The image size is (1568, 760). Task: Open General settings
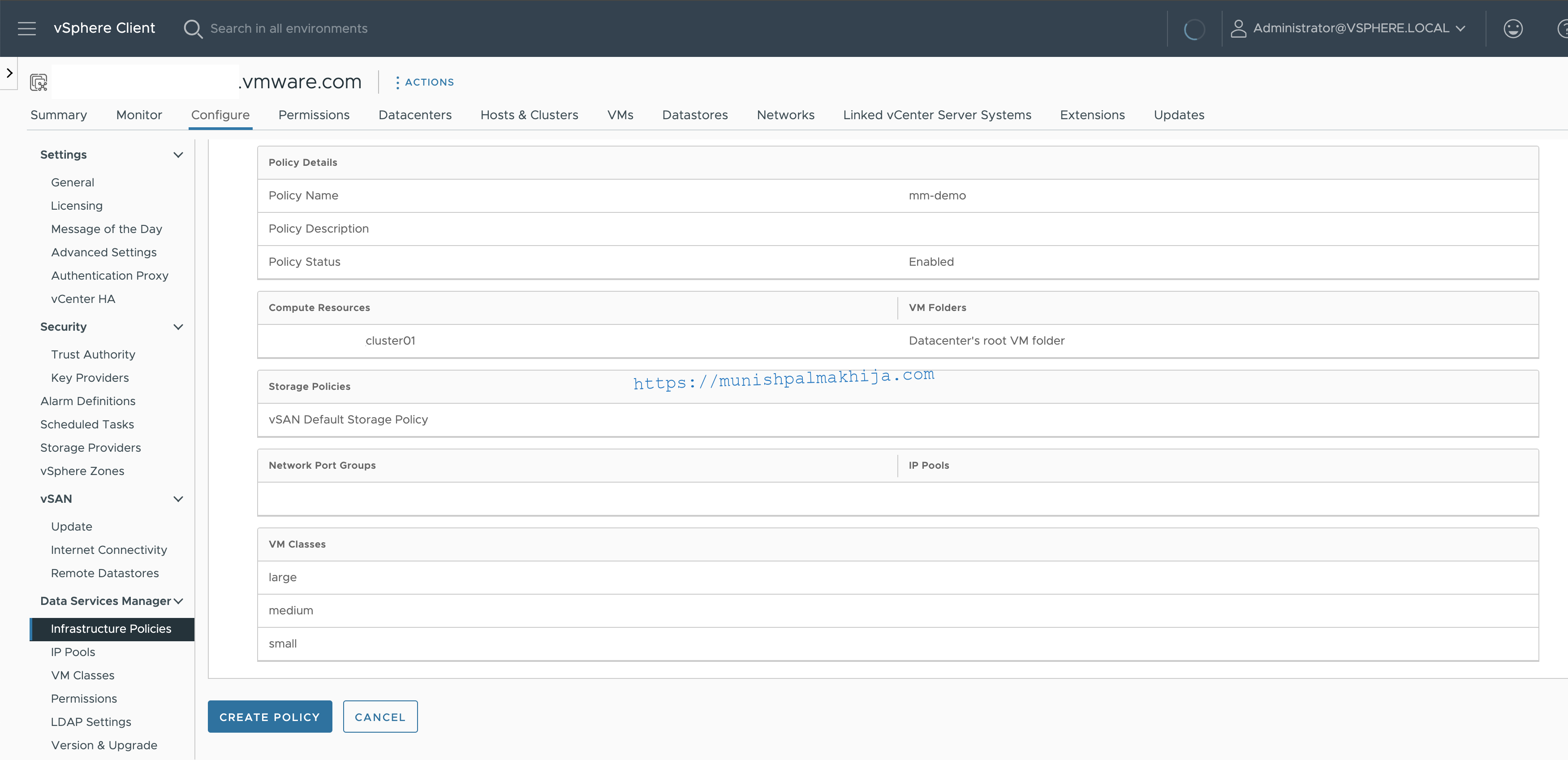tap(73, 183)
